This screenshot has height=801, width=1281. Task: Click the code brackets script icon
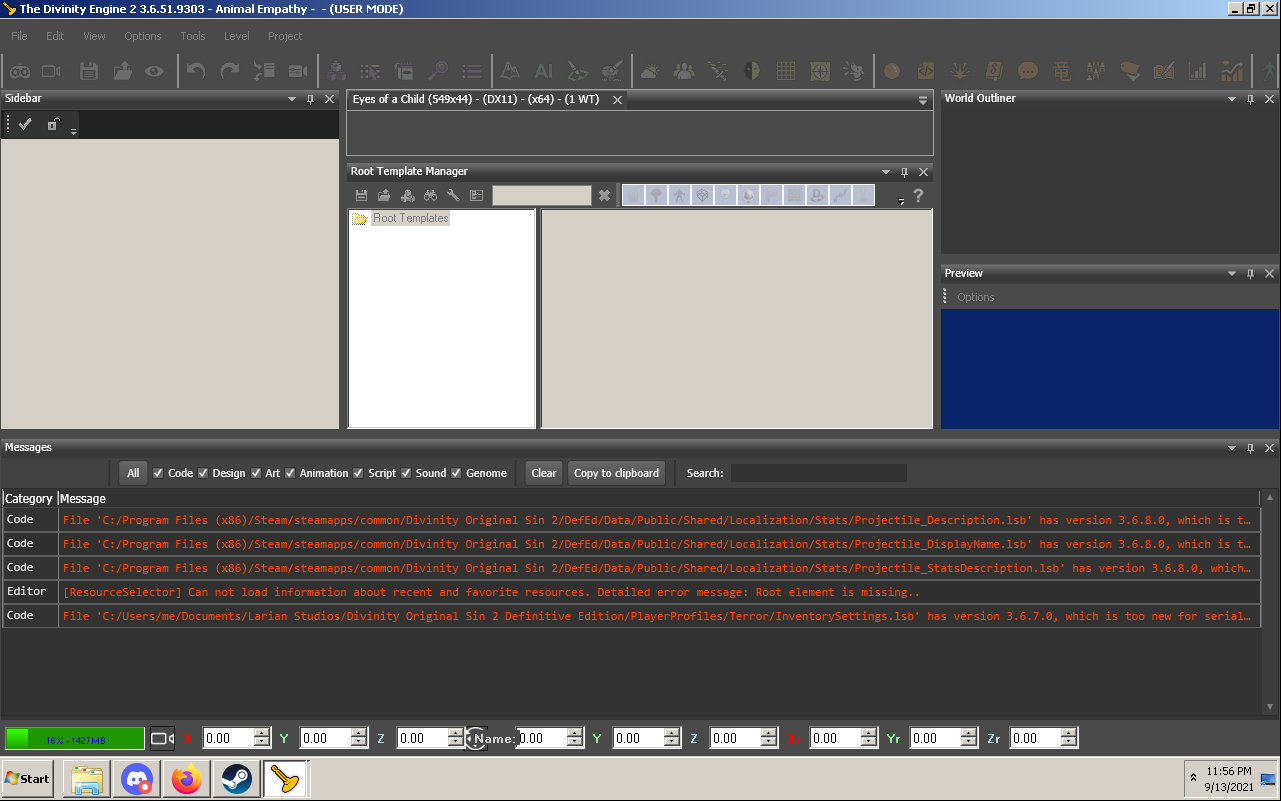[x=926, y=71]
